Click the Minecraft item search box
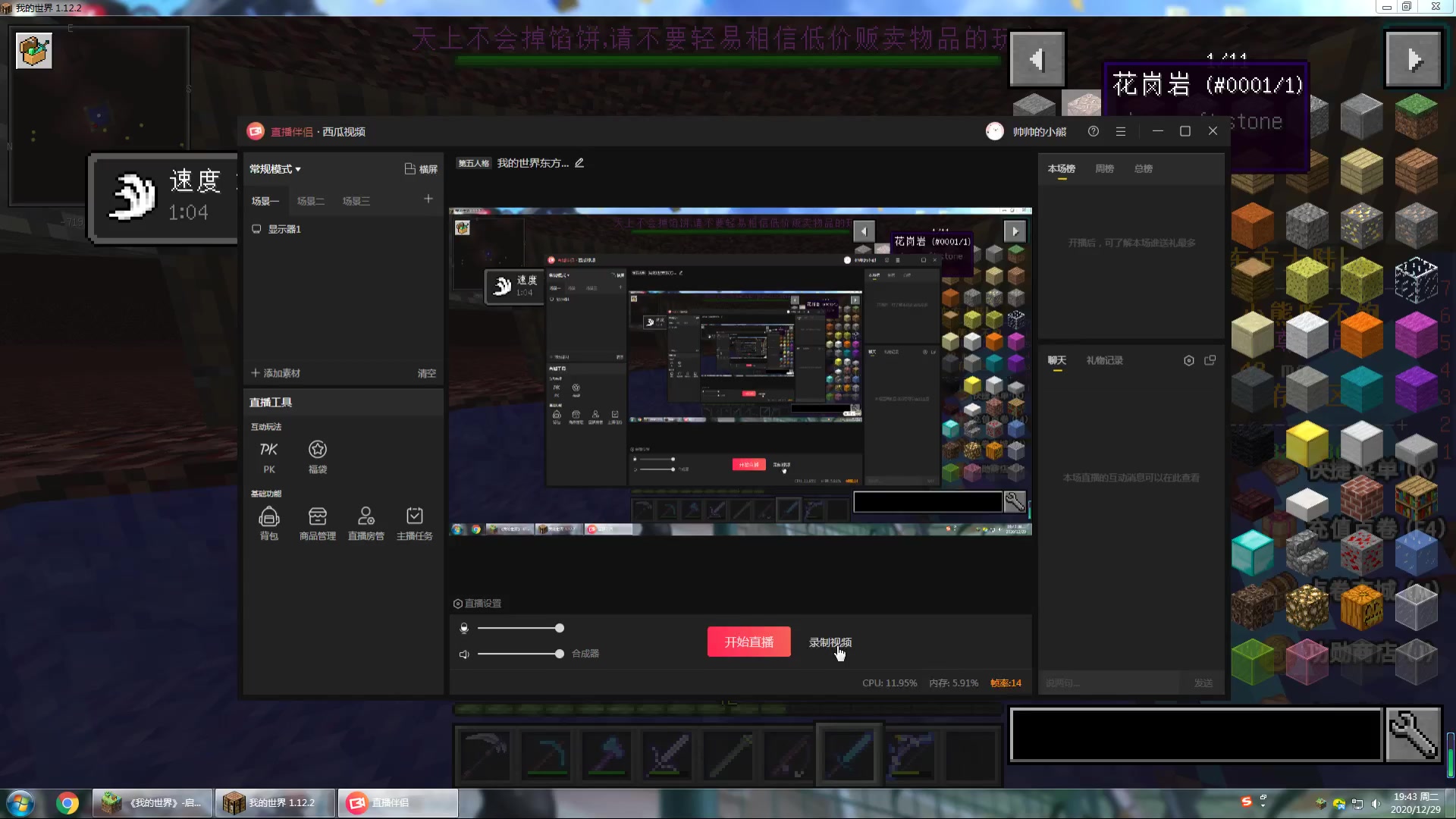Viewport: 1456px width, 819px height. tap(1196, 734)
